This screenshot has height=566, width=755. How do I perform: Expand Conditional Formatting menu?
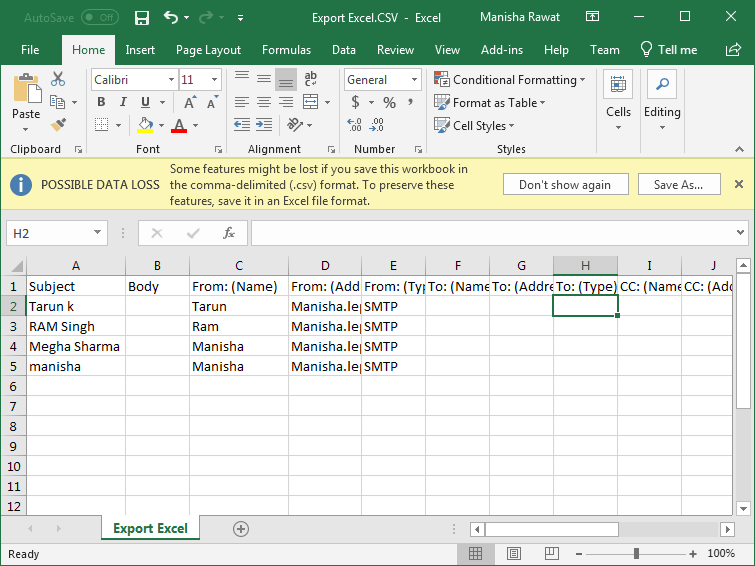point(509,80)
